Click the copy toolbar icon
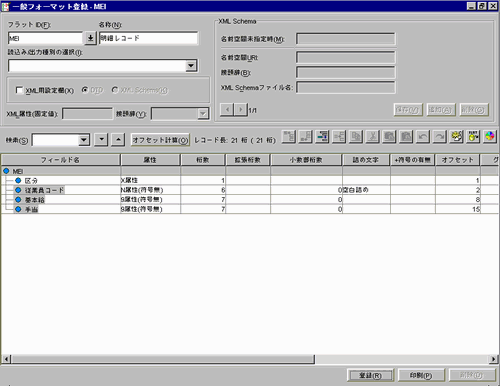 356,137
